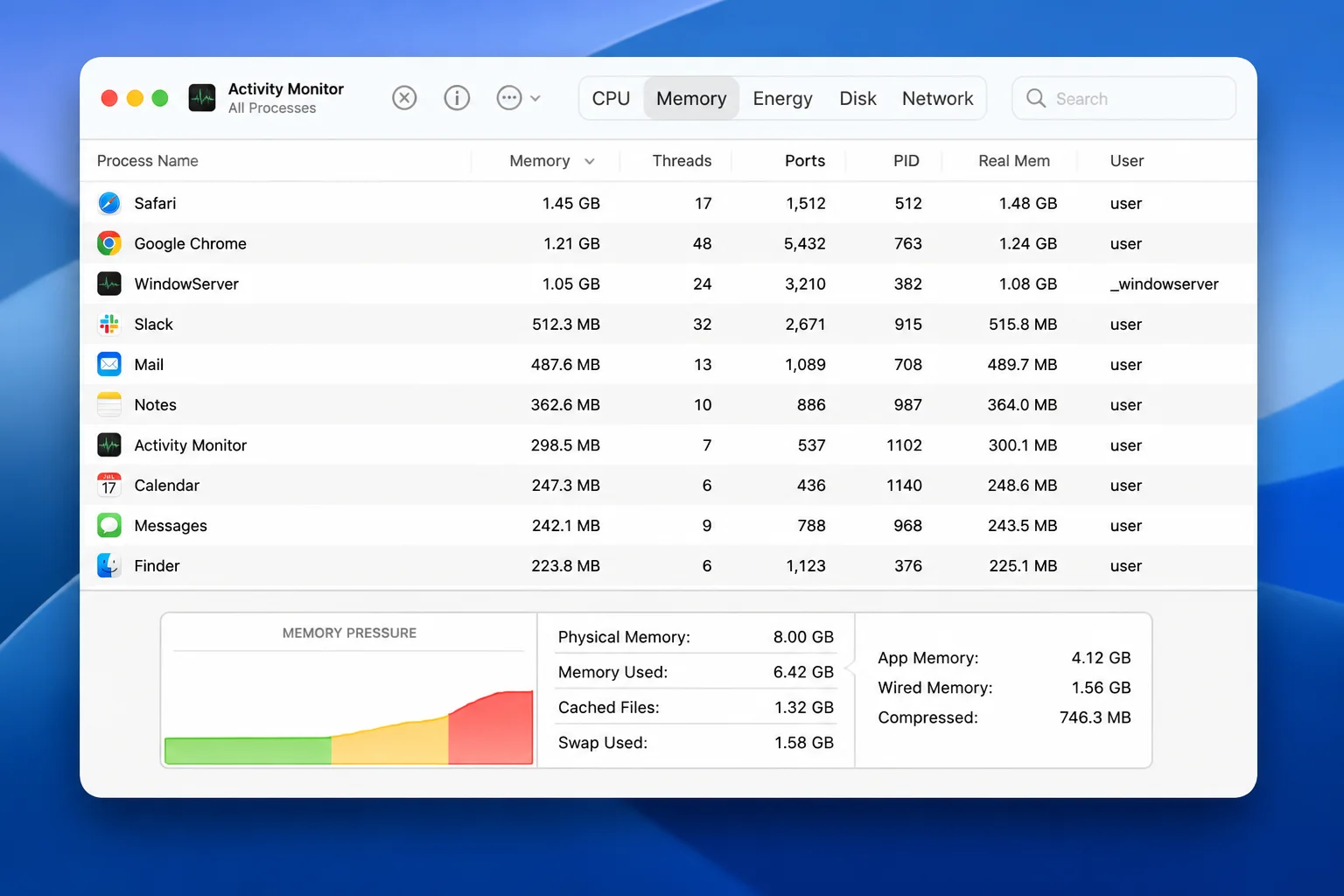Click the Safari compass icon
Viewport: 1344px width, 896px height.
click(x=109, y=203)
